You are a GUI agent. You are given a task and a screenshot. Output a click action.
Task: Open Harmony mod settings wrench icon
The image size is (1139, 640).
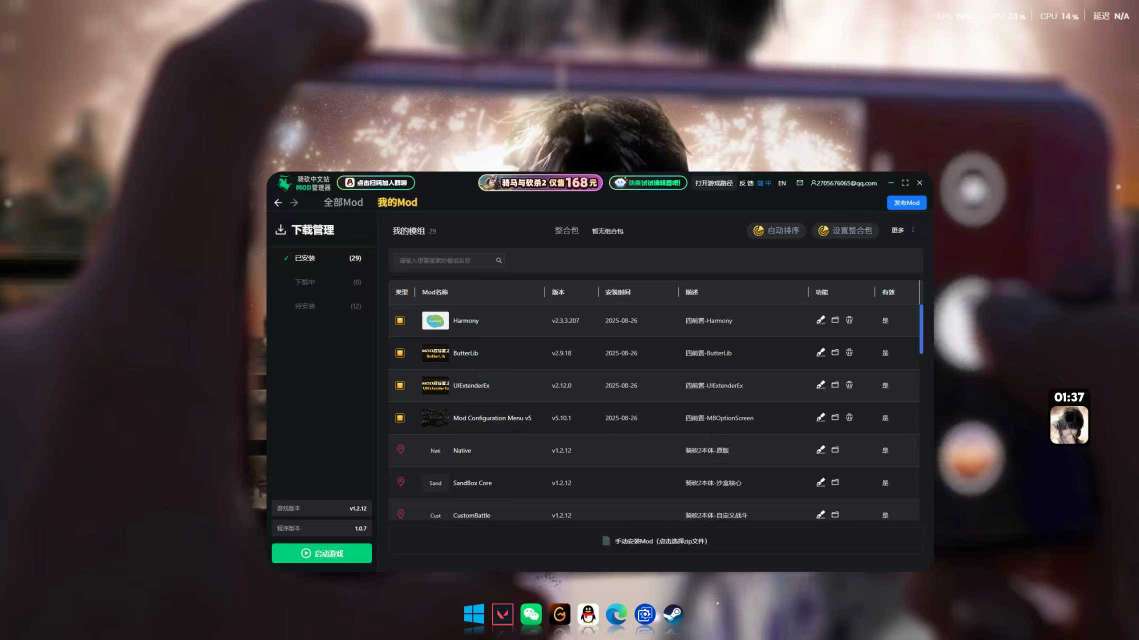[x=820, y=320]
